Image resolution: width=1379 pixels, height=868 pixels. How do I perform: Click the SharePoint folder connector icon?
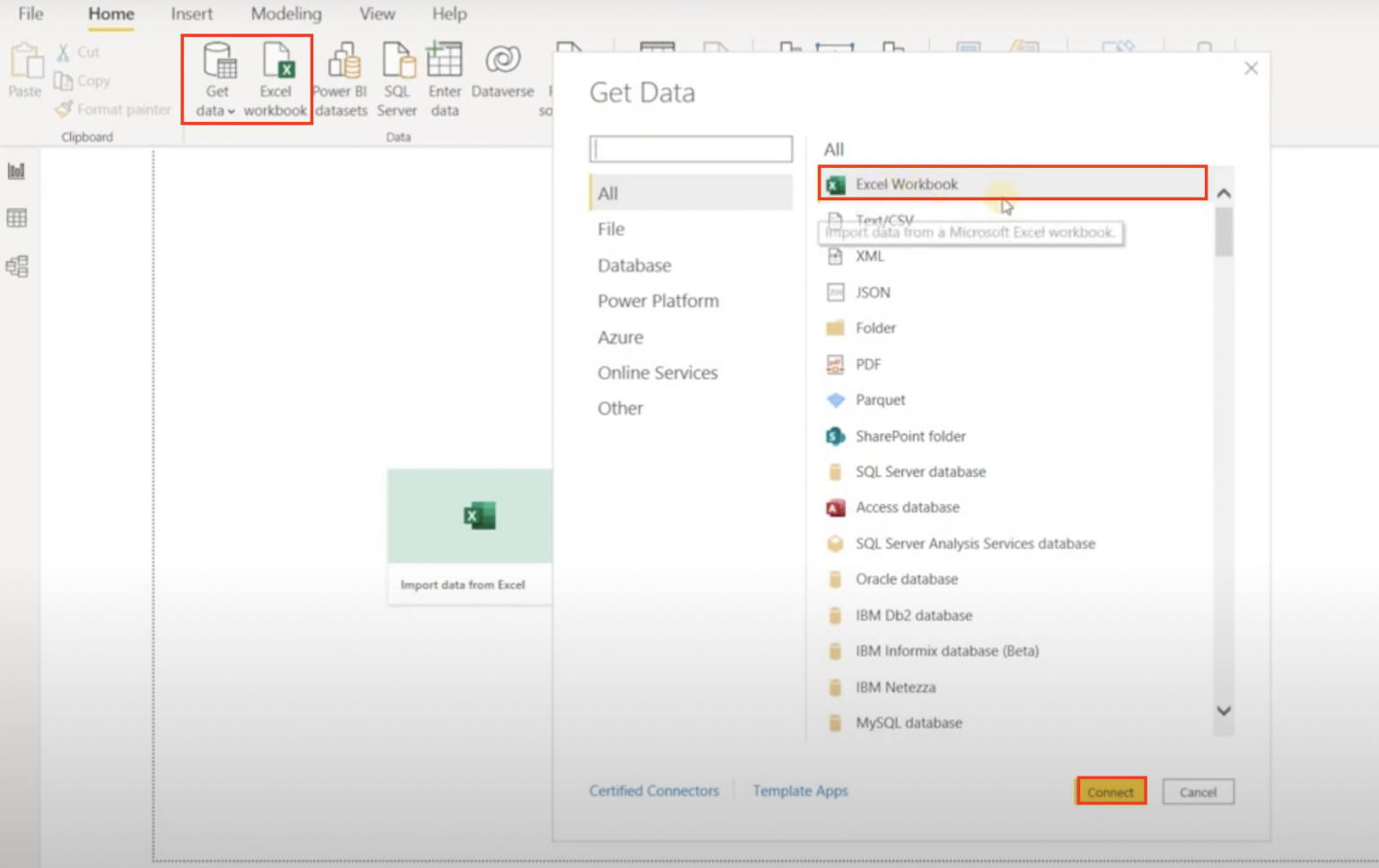point(835,435)
